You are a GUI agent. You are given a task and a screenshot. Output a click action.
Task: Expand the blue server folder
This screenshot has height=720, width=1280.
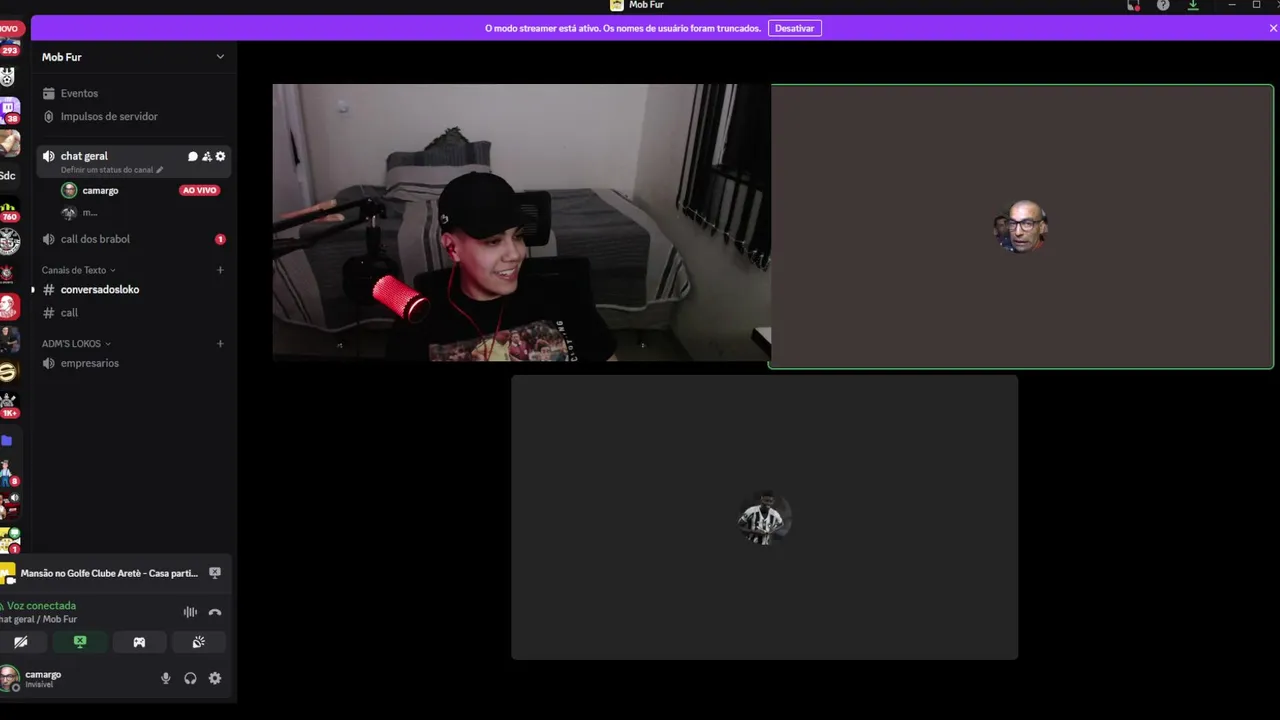click(x=7, y=440)
